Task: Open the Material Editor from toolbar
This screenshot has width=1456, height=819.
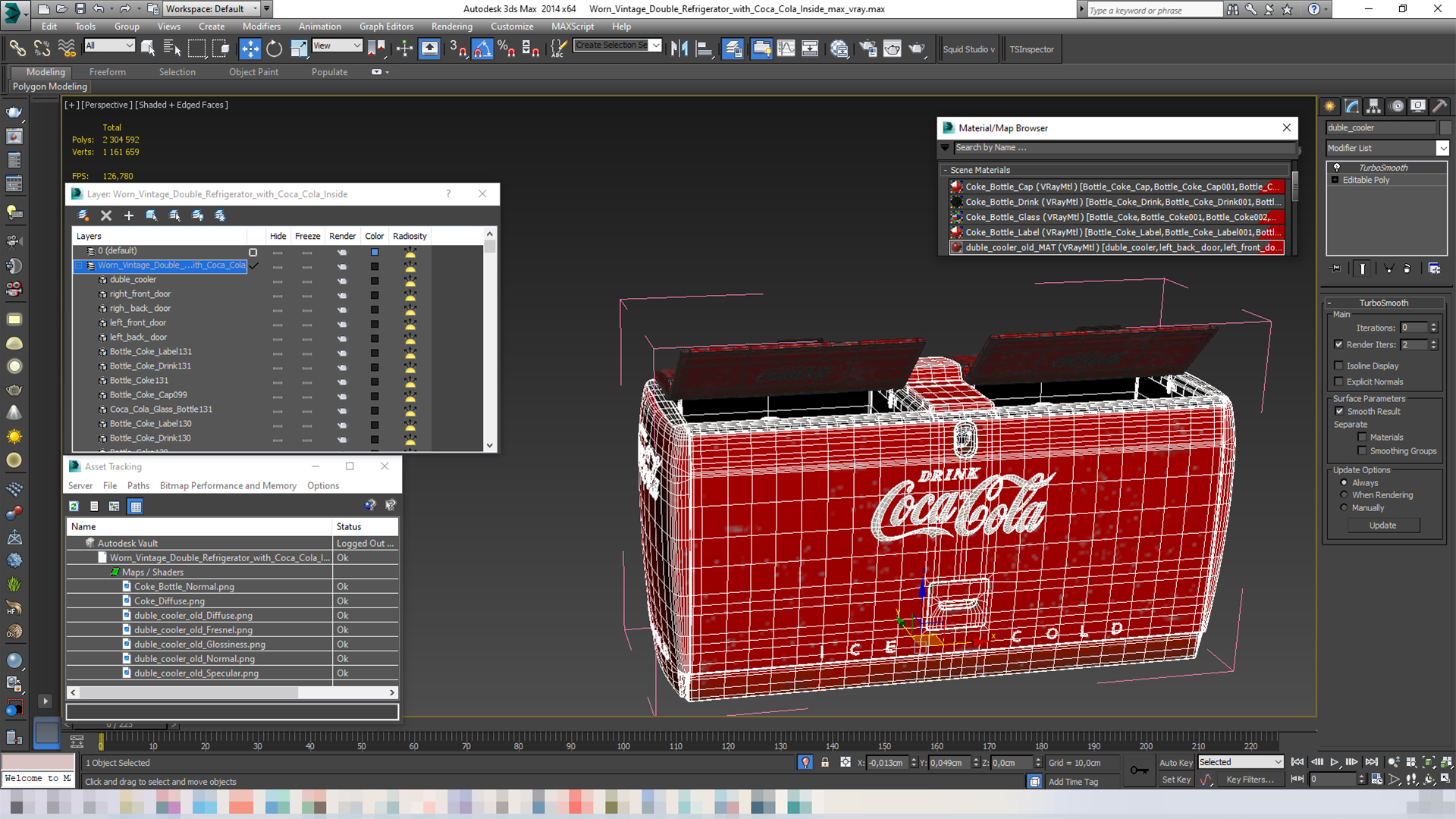Action: pyautogui.click(x=839, y=49)
